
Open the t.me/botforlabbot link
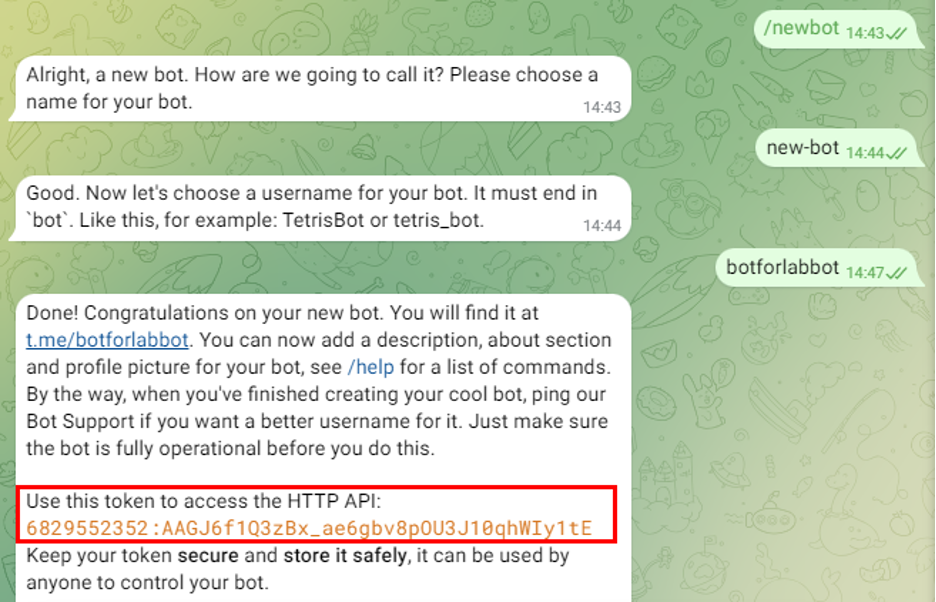click(x=107, y=340)
